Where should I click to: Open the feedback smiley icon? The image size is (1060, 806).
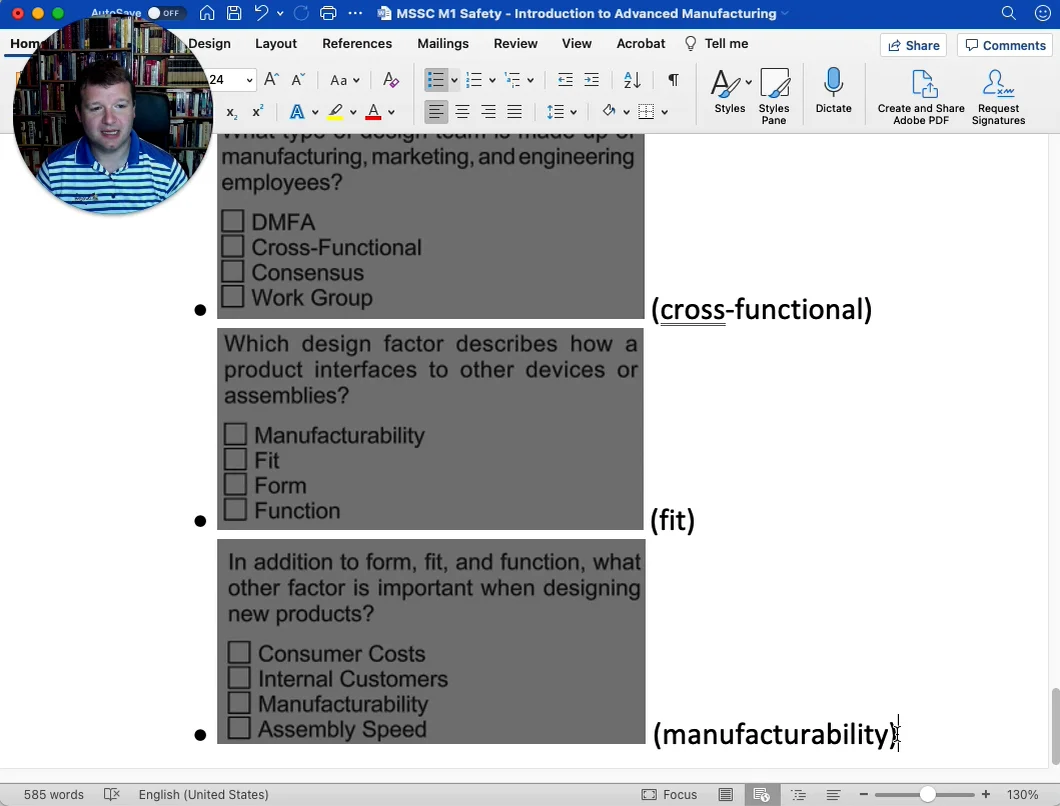click(1042, 13)
